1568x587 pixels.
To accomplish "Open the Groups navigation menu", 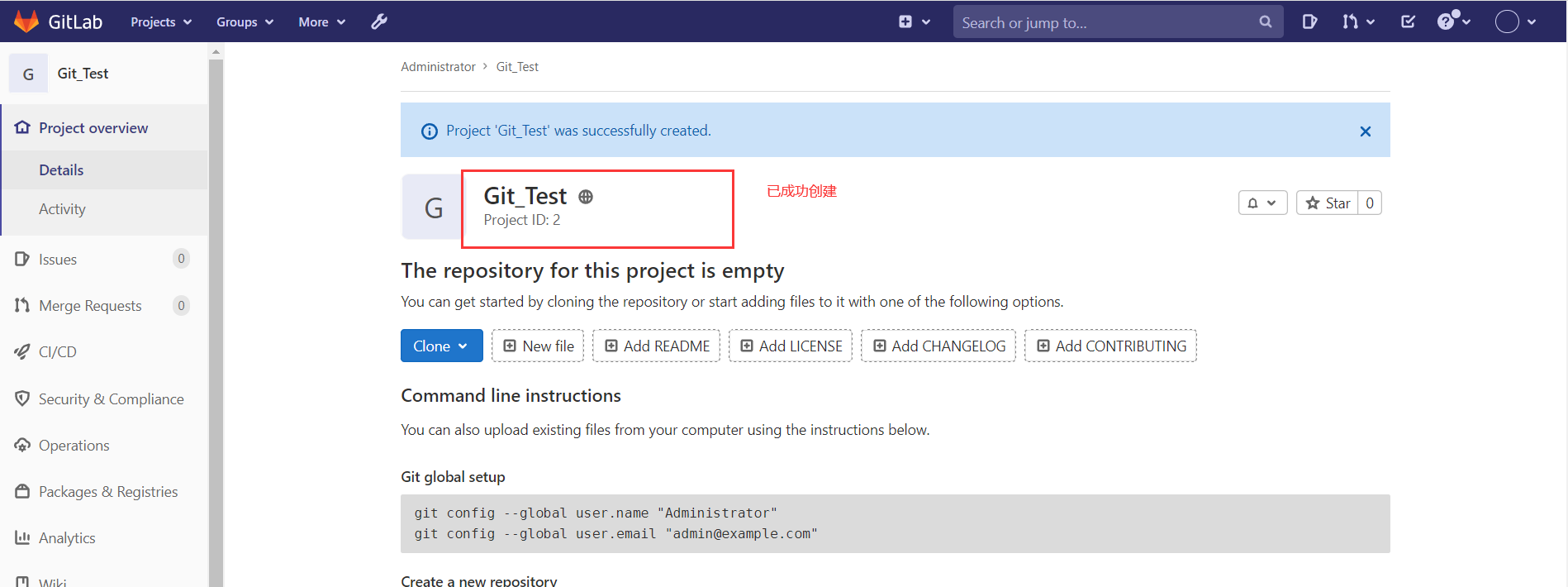I will pyautogui.click(x=245, y=22).
